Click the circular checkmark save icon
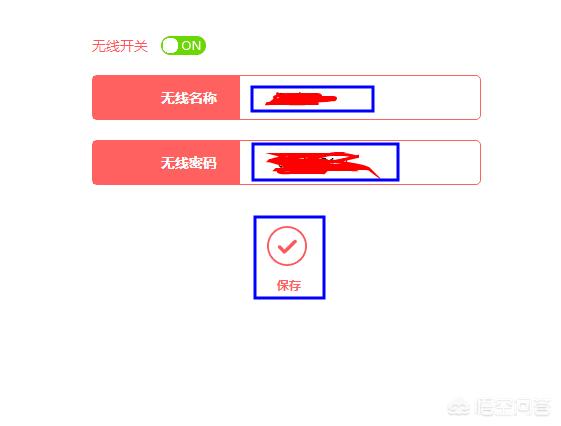The height and width of the screenshot is (426, 561). tap(287, 246)
